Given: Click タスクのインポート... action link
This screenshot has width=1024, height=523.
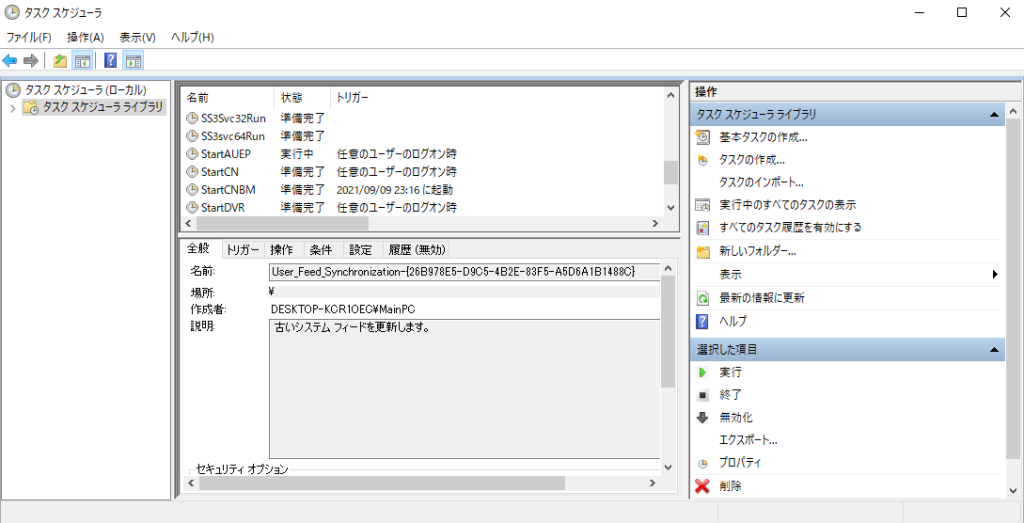Looking at the screenshot, I should [761, 182].
